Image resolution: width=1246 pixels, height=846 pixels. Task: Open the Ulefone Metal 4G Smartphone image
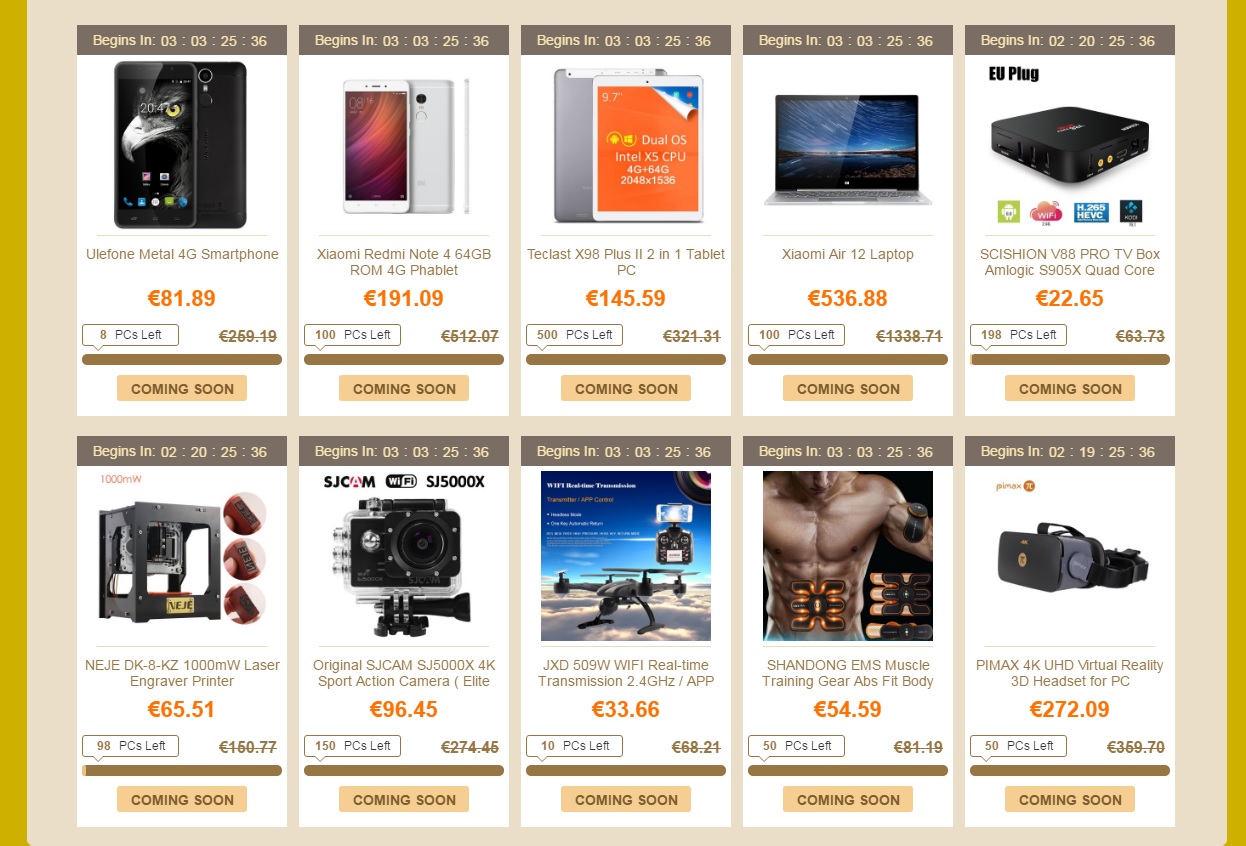(182, 145)
